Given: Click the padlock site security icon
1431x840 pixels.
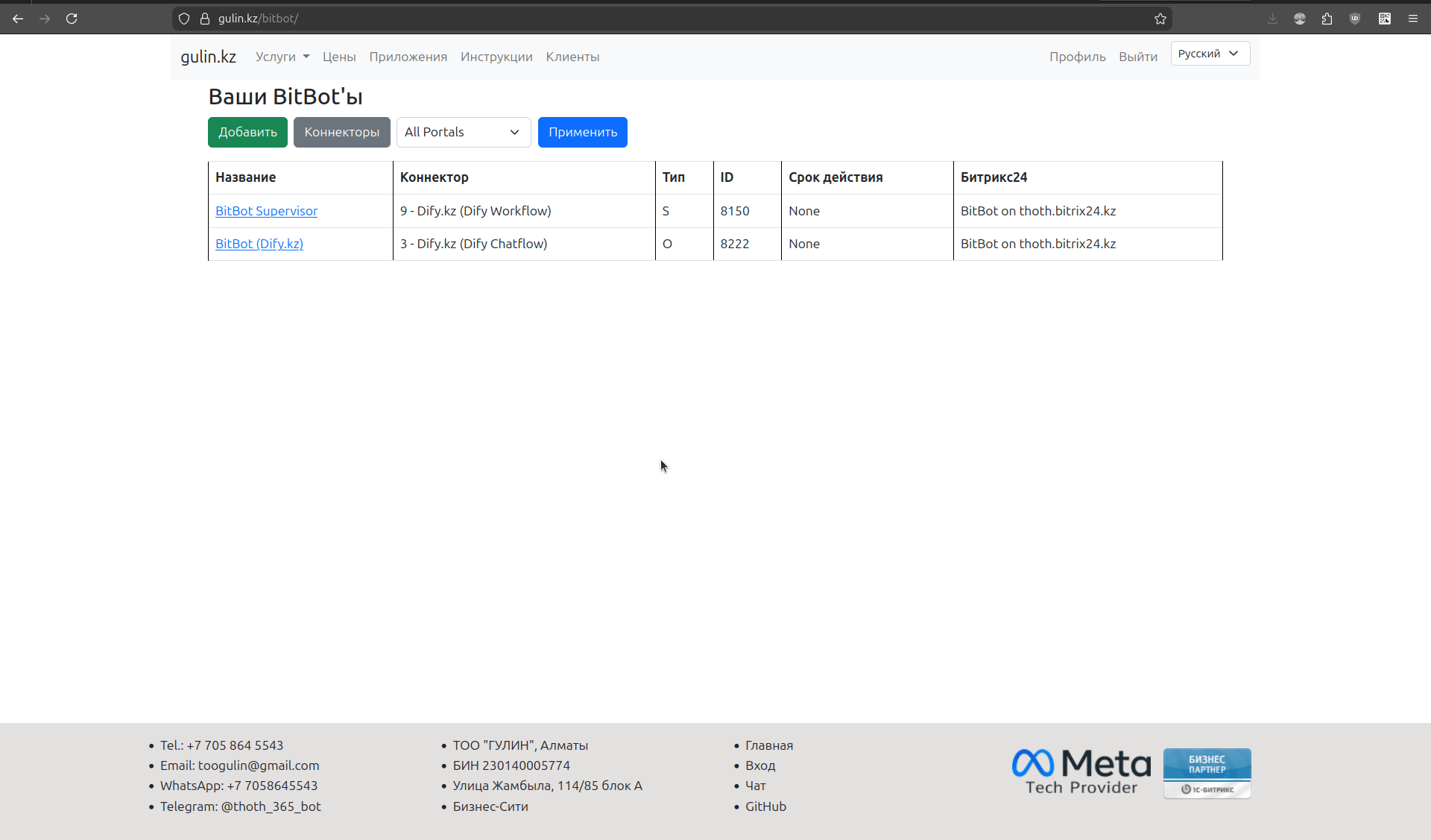Looking at the screenshot, I should [205, 19].
